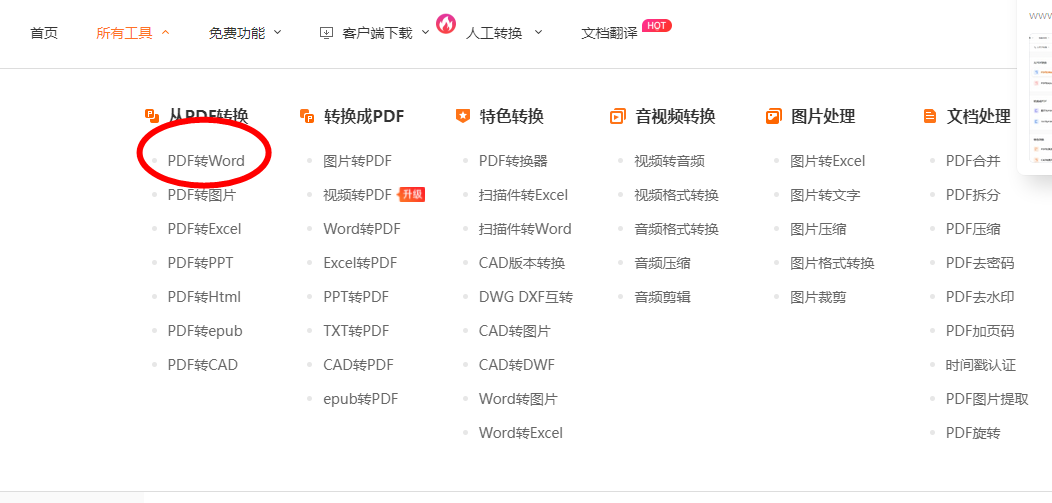Viewport: 1052px width, 503px height.
Task: Open the 客户端下载 menu
Action: (x=377, y=33)
